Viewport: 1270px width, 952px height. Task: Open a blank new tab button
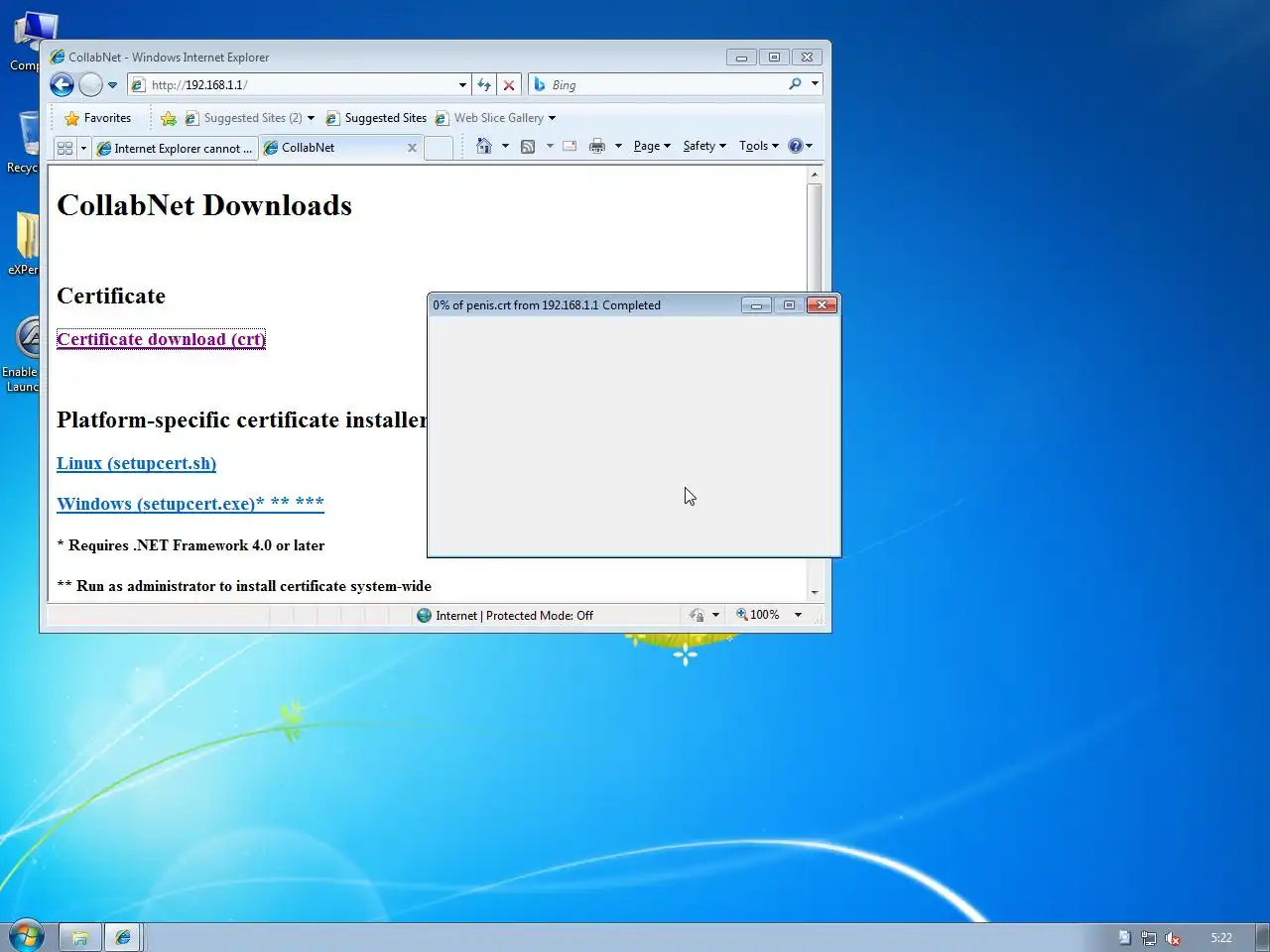pyautogui.click(x=439, y=148)
